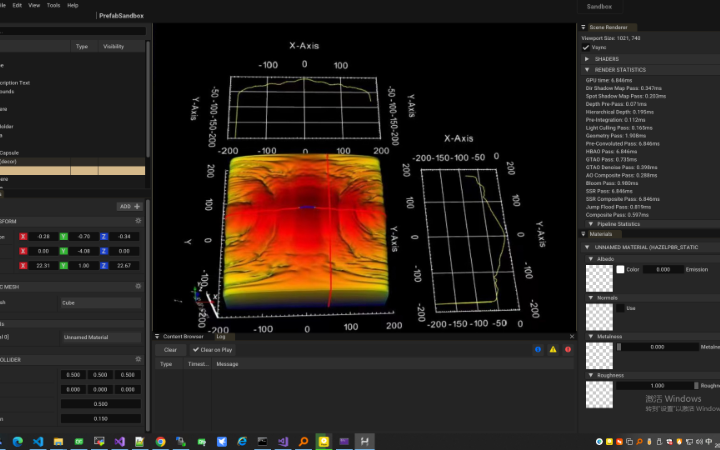Select the Materials panel tab
This screenshot has width=720, height=450.
click(601, 234)
